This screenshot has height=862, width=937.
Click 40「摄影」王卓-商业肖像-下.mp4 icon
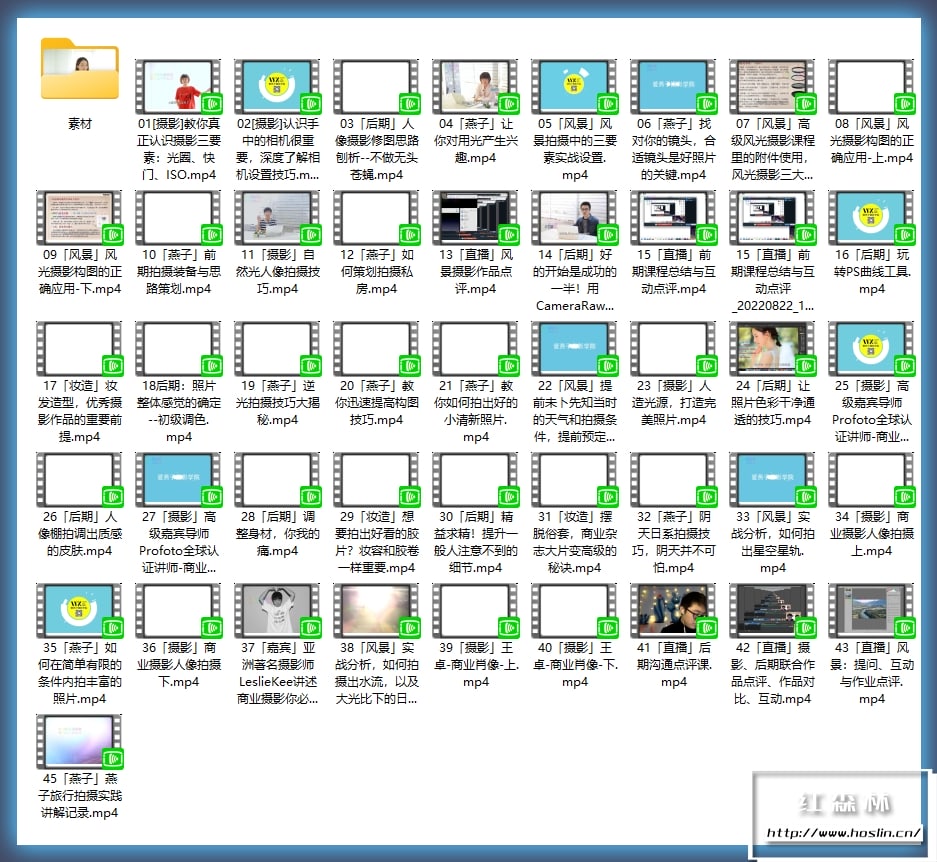point(574,610)
